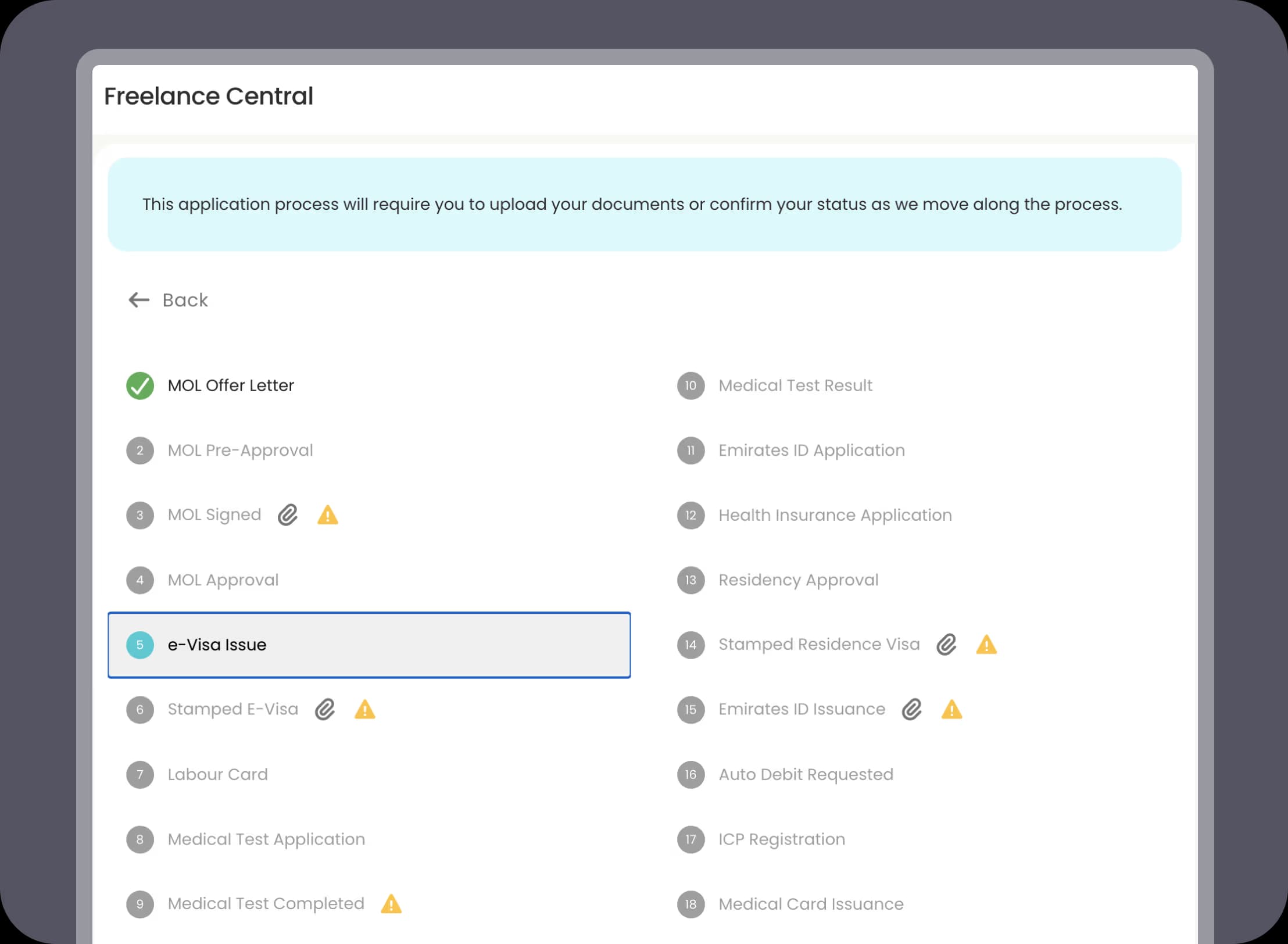This screenshot has height=944, width=1288.
Task: Click step 10 Medical Test Result
Action: click(795, 385)
